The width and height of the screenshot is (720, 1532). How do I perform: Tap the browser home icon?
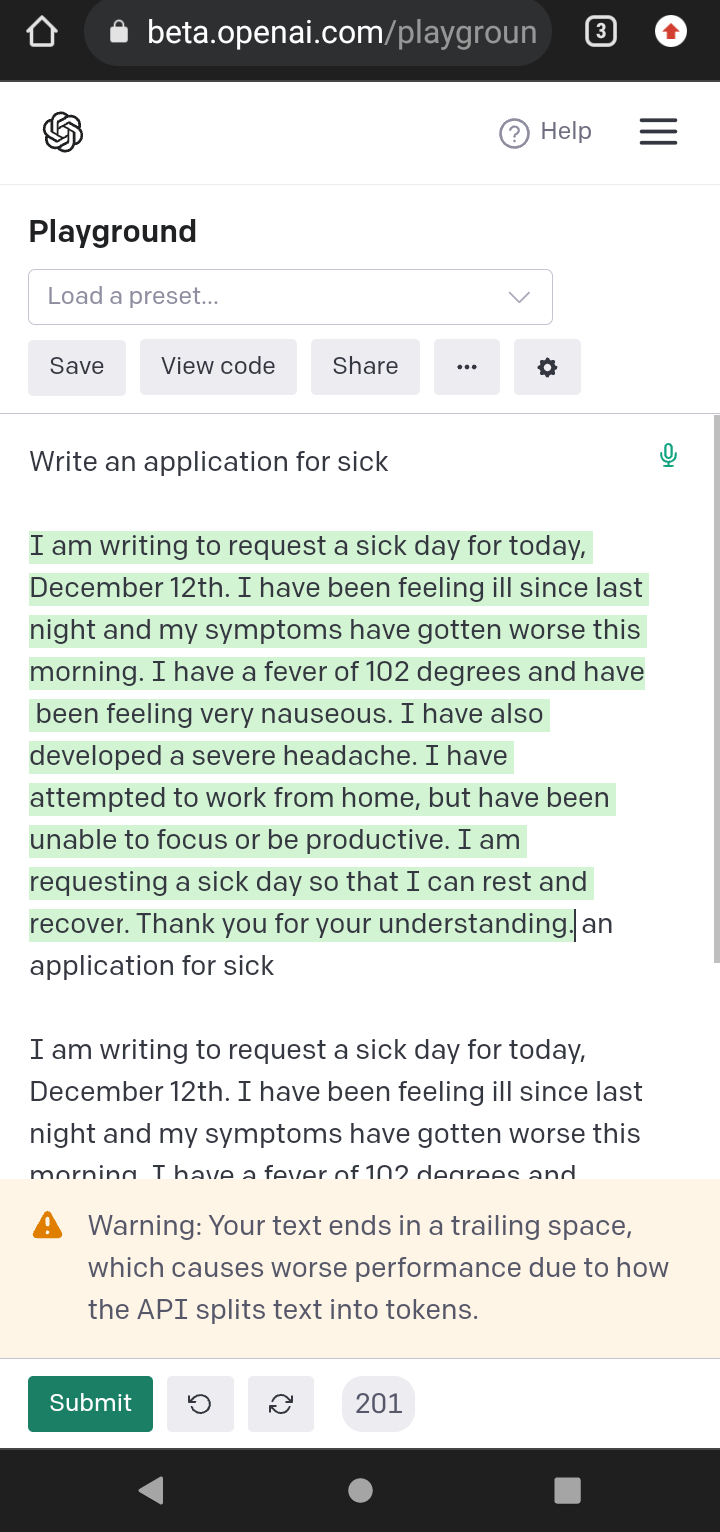point(42,32)
